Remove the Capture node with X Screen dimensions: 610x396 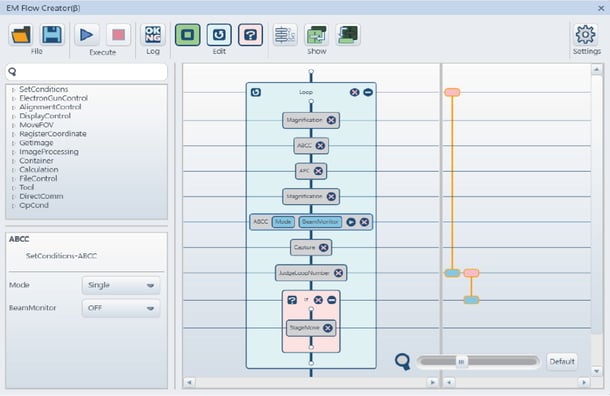(324, 247)
